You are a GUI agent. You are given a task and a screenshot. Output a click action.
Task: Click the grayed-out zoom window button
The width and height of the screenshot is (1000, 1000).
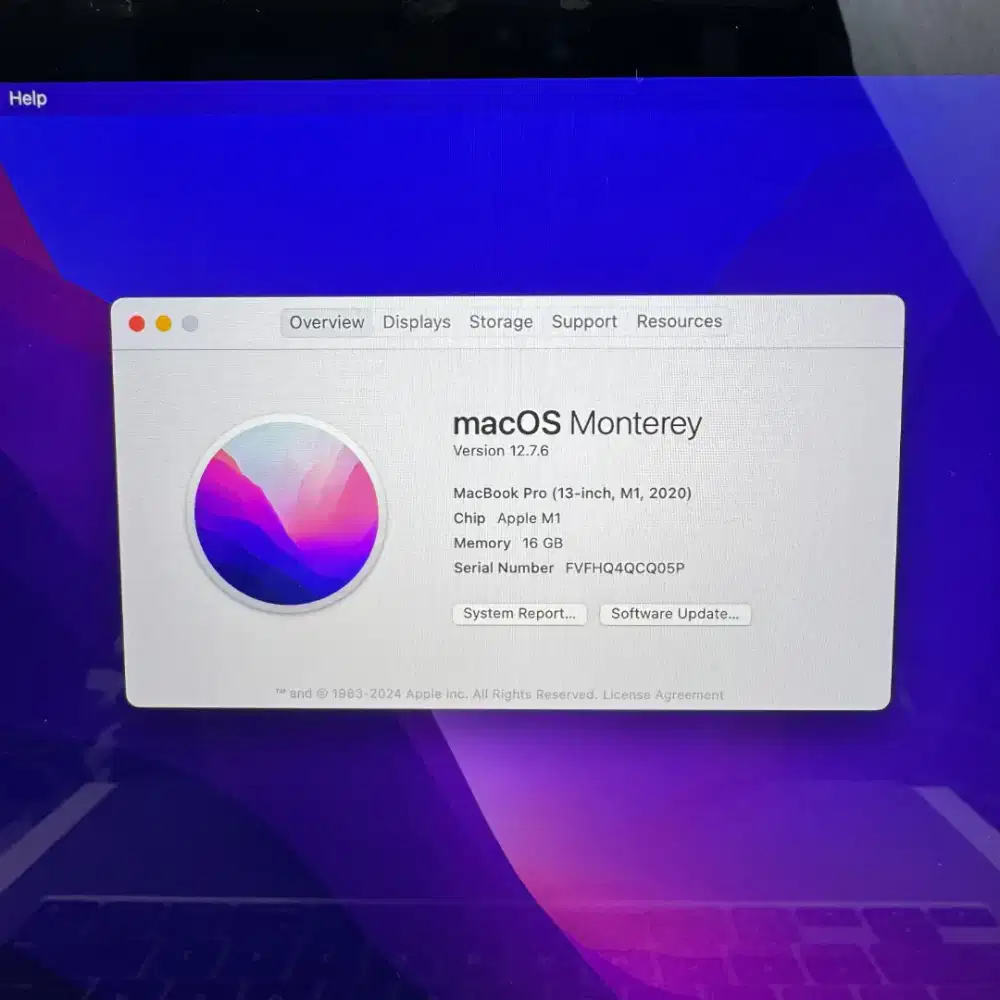tap(190, 323)
